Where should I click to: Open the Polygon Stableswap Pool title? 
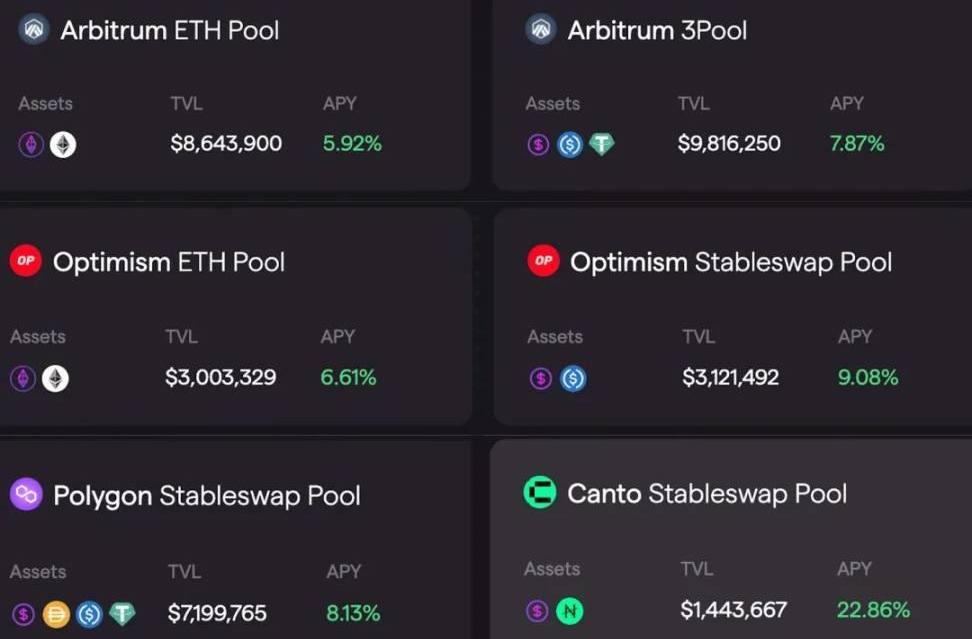tap(207, 496)
